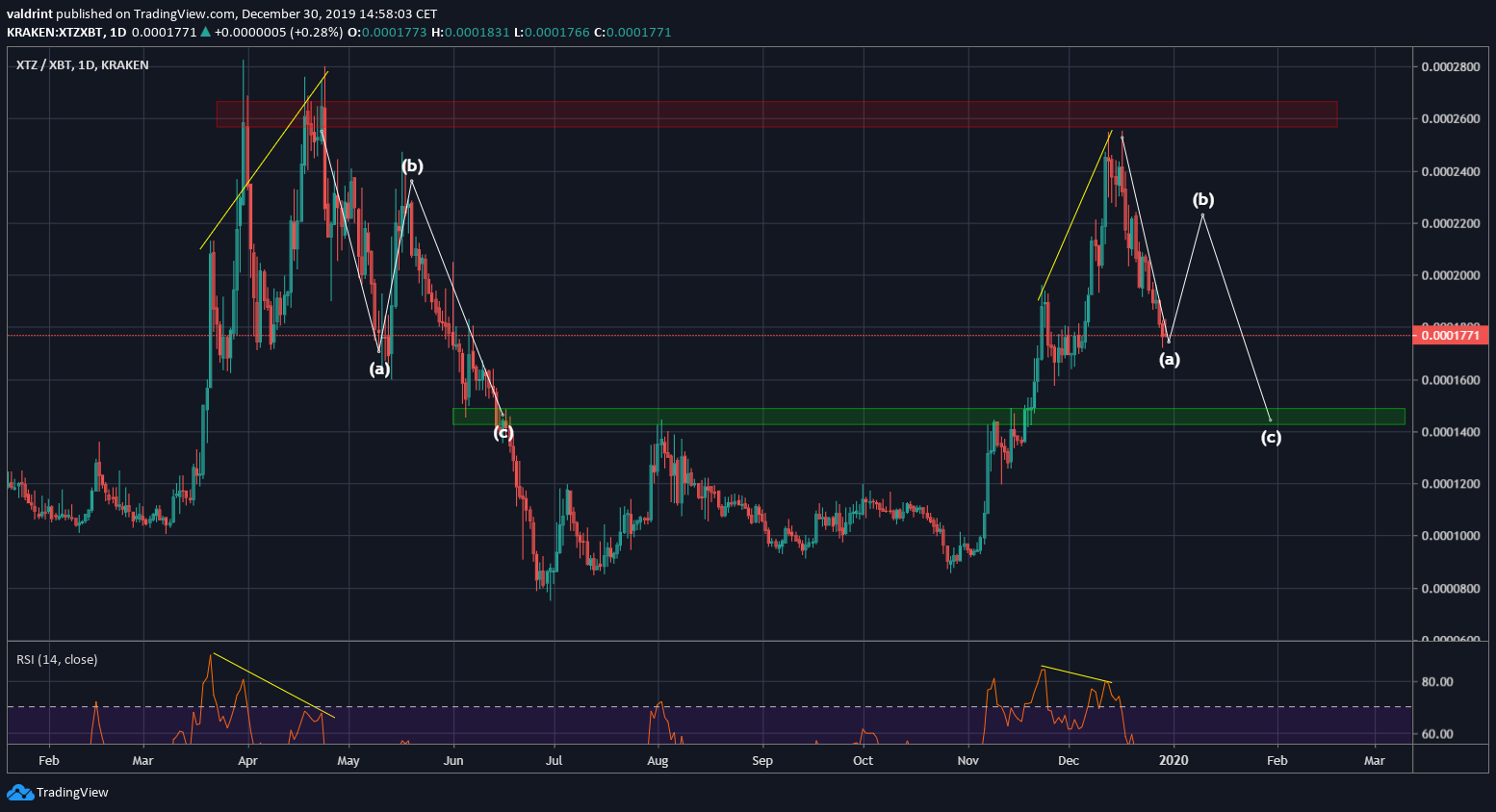Click the (a) wave label at the May low
This screenshot has width=1496, height=812.
(379, 369)
